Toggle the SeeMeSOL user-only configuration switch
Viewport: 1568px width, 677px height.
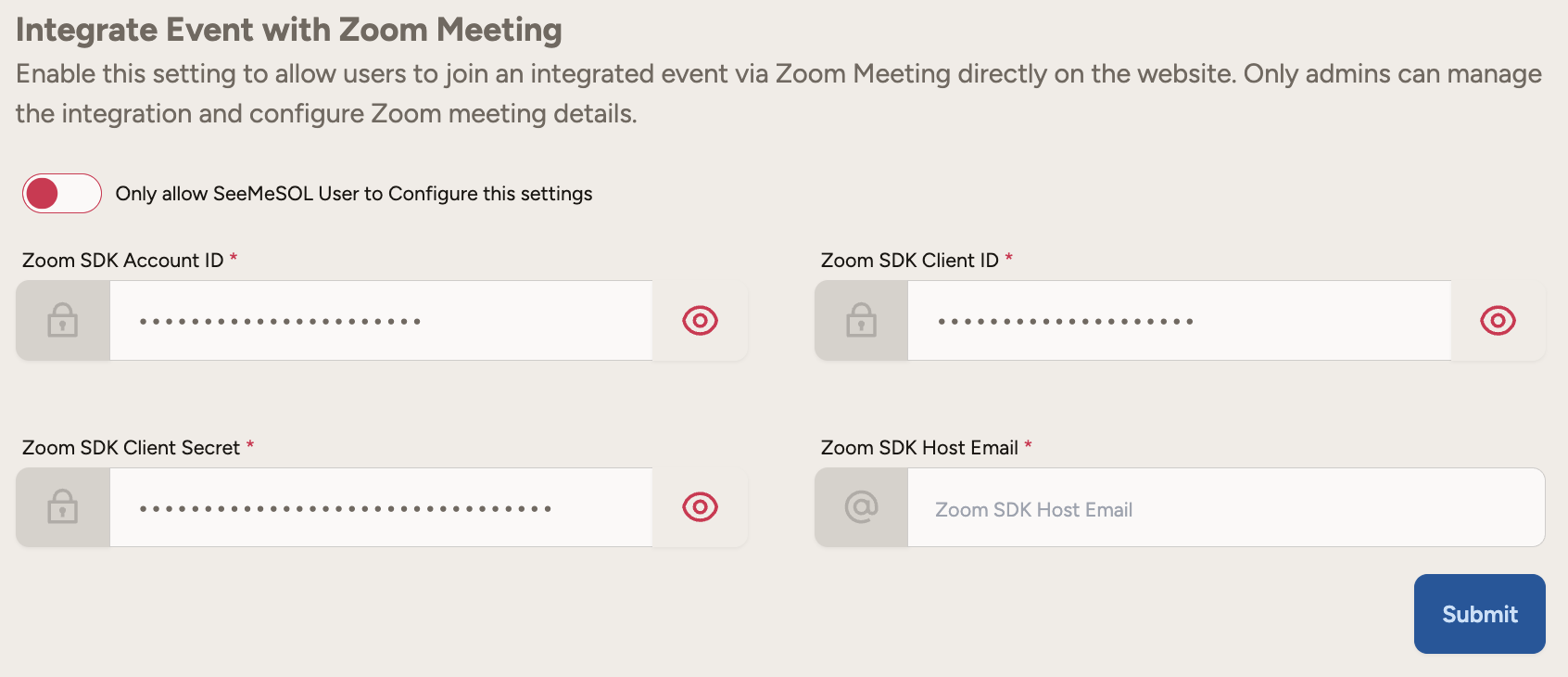(x=61, y=194)
